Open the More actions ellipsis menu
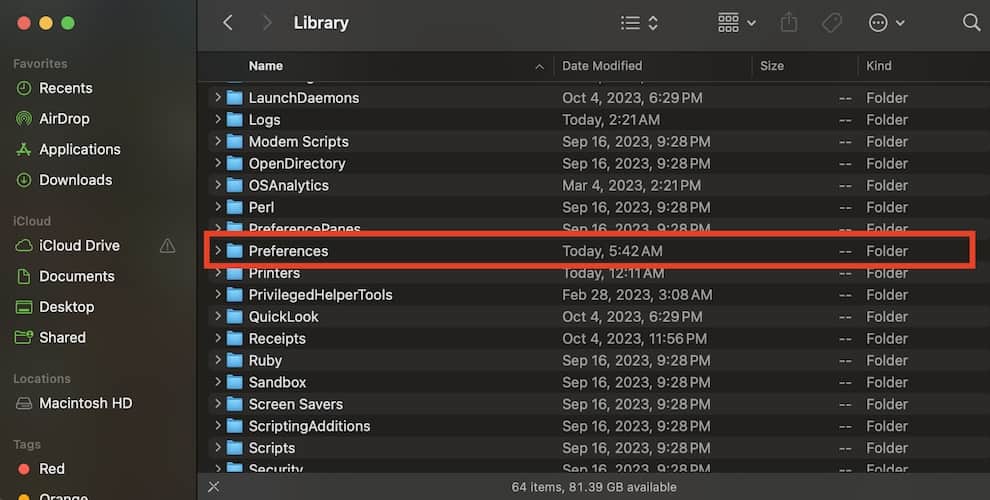The width and height of the screenshot is (990, 500). (x=886, y=22)
